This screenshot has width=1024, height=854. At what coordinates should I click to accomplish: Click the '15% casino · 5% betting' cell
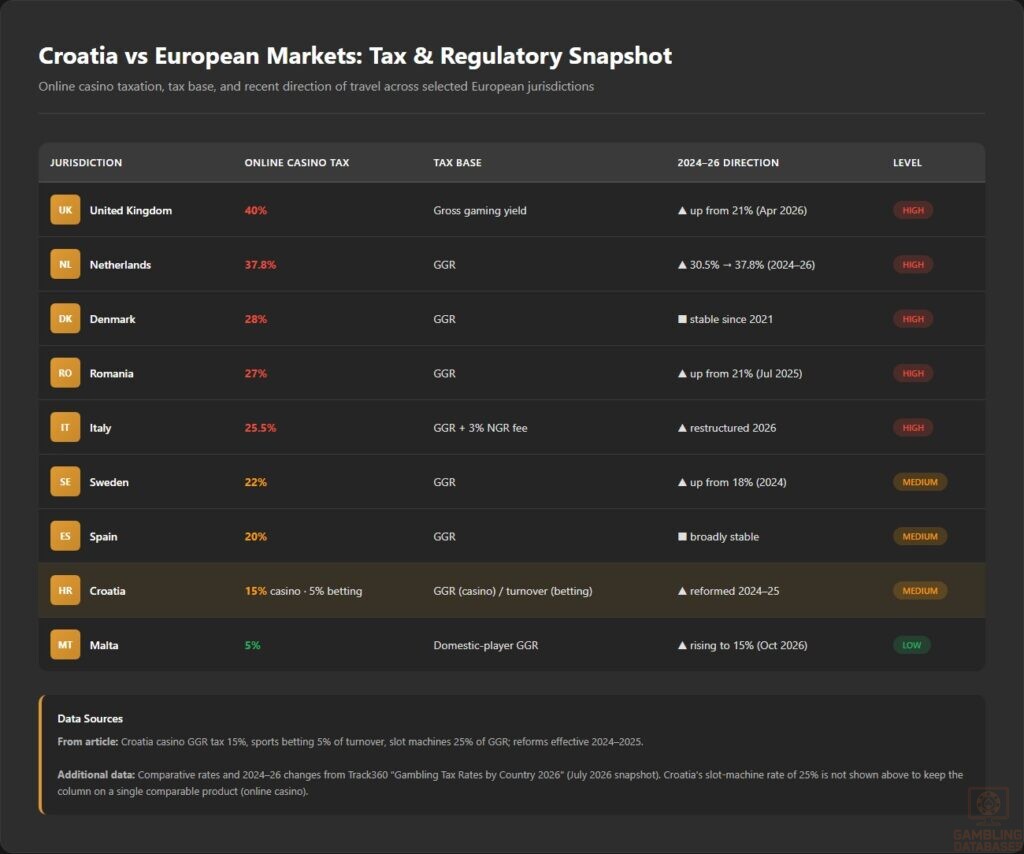coord(303,591)
